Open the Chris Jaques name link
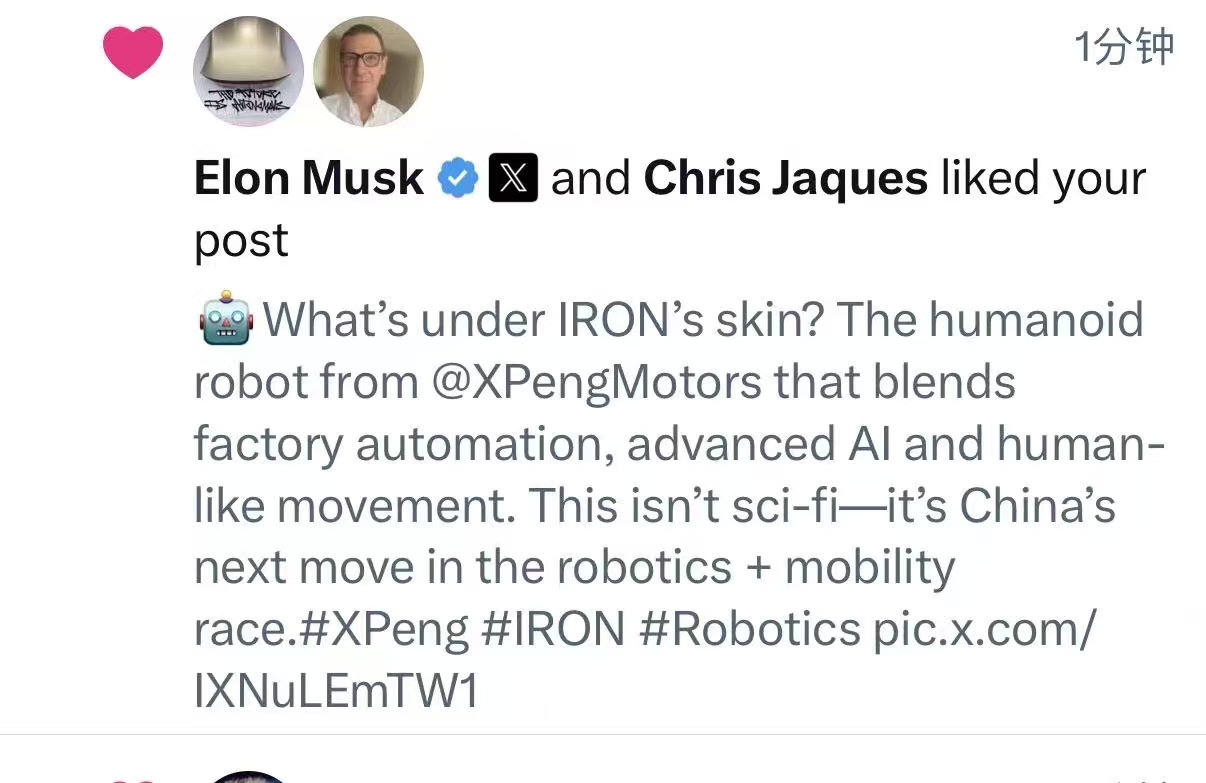Viewport: 1206px width, 783px height. click(x=786, y=179)
